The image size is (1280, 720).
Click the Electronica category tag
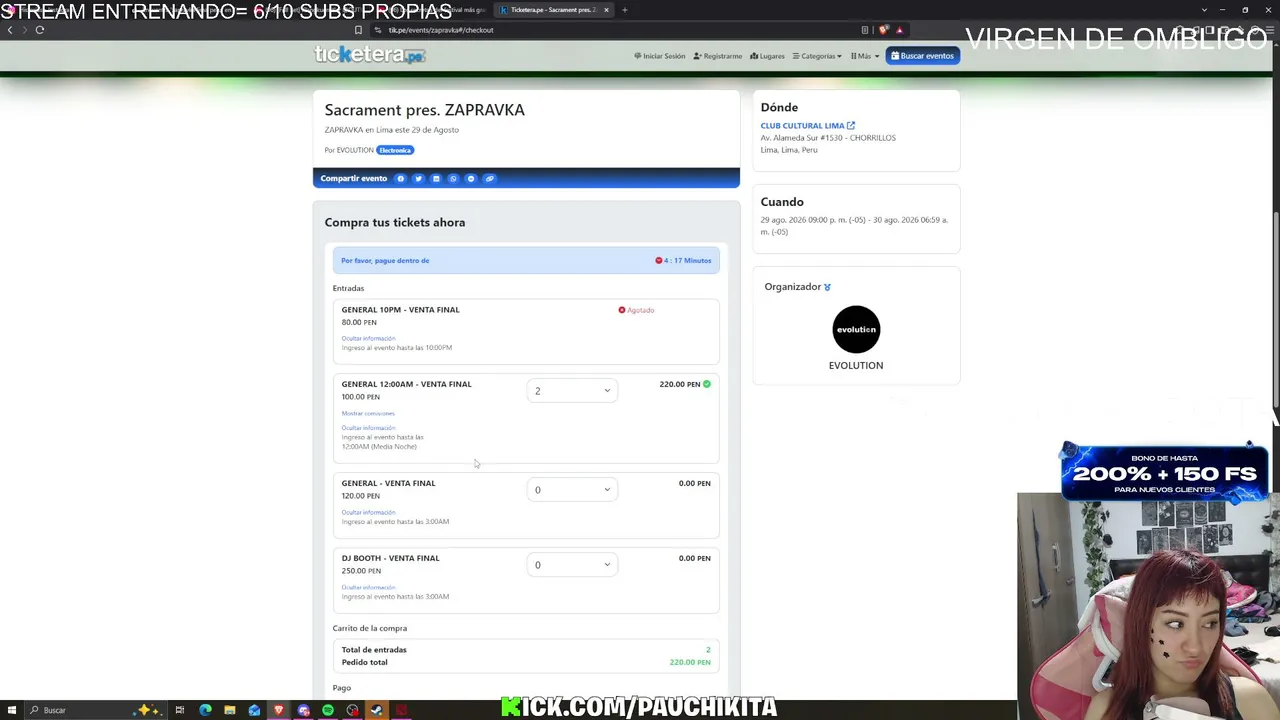click(395, 150)
